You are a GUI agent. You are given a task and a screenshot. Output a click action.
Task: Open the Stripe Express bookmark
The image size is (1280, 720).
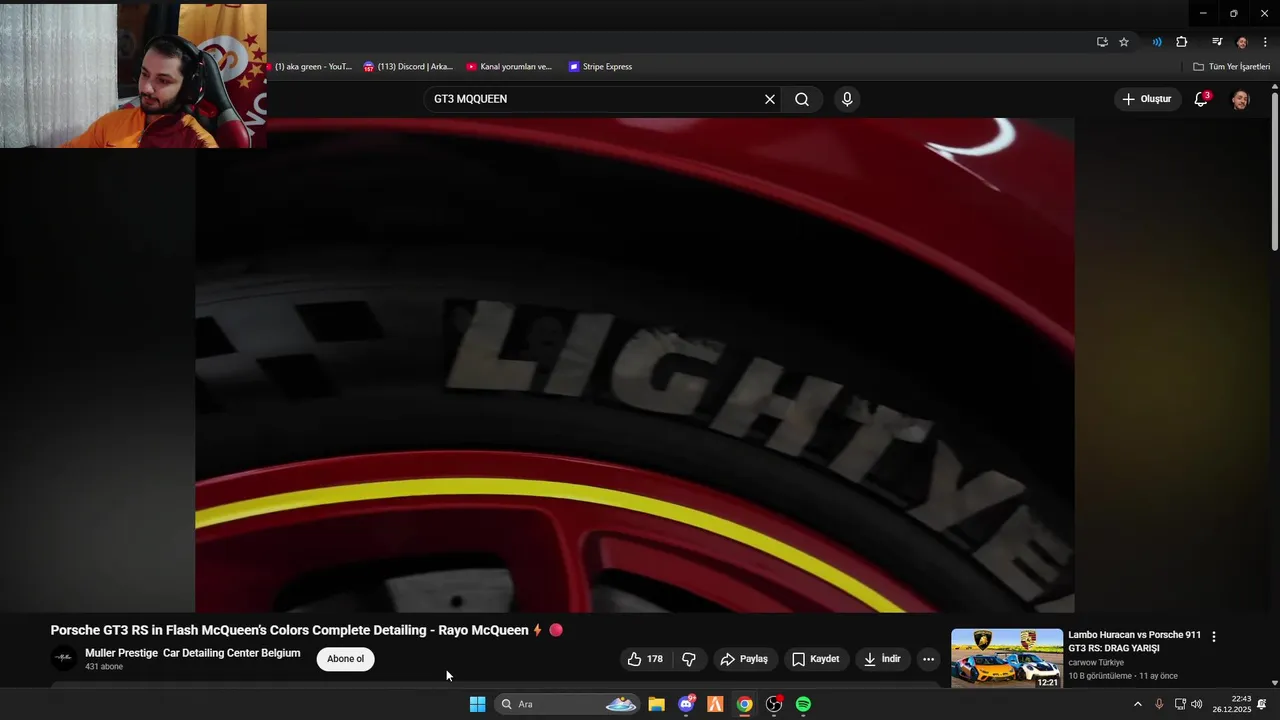click(x=601, y=67)
